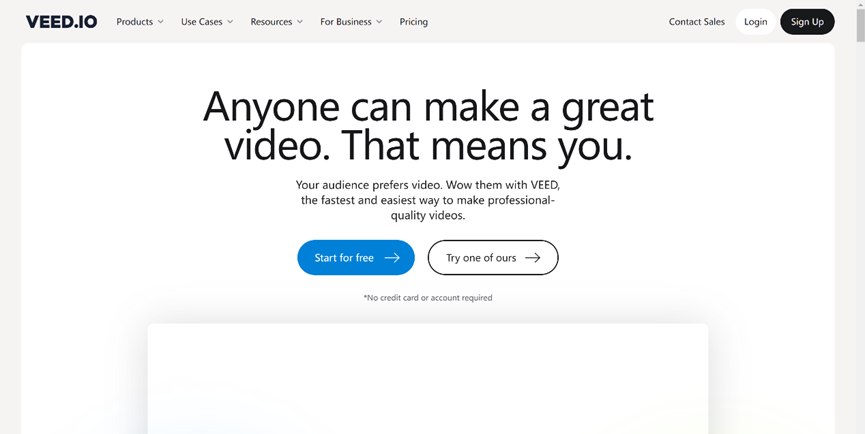
Task: Click the "*No credit card or account required" note
Action: click(x=428, y=298)
